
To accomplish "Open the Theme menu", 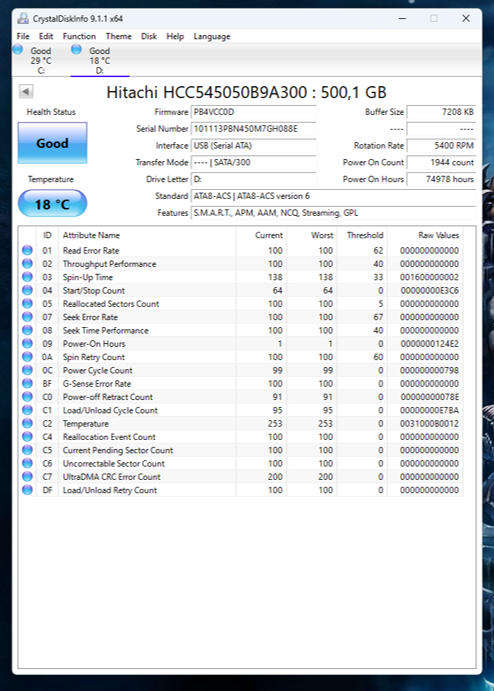I will point(119,36).
